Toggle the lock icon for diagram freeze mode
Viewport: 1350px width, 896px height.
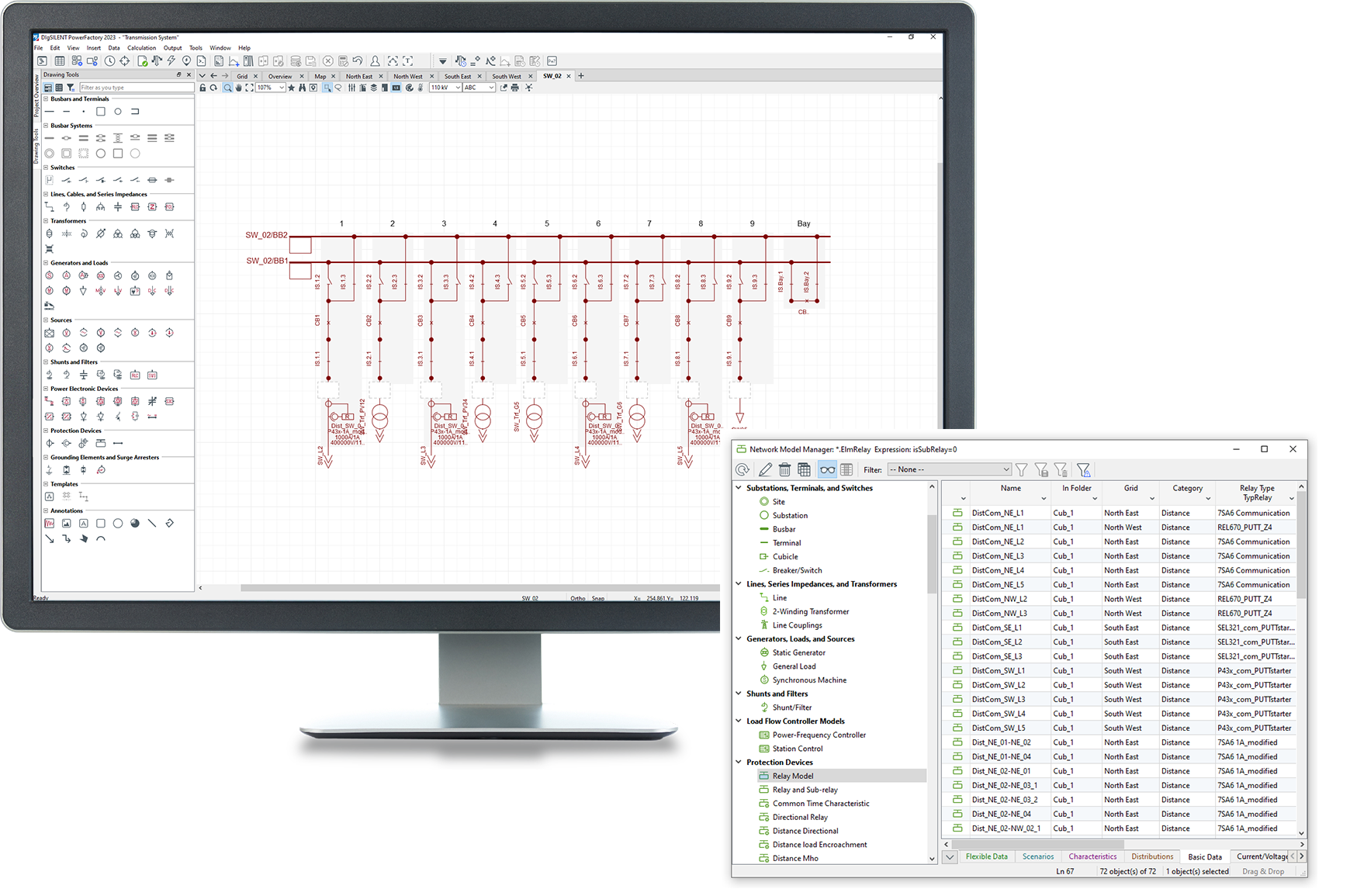pos(202,88)
